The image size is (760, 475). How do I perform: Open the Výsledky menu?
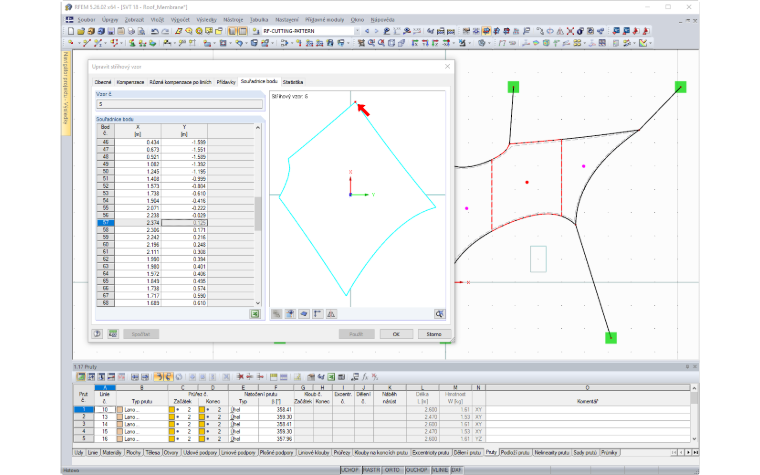coord(206,20)
